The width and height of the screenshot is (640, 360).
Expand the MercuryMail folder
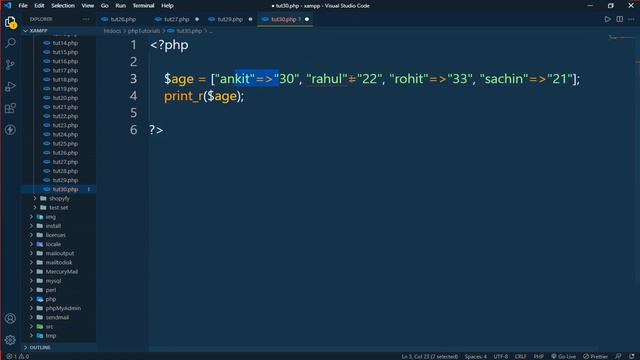61,271
